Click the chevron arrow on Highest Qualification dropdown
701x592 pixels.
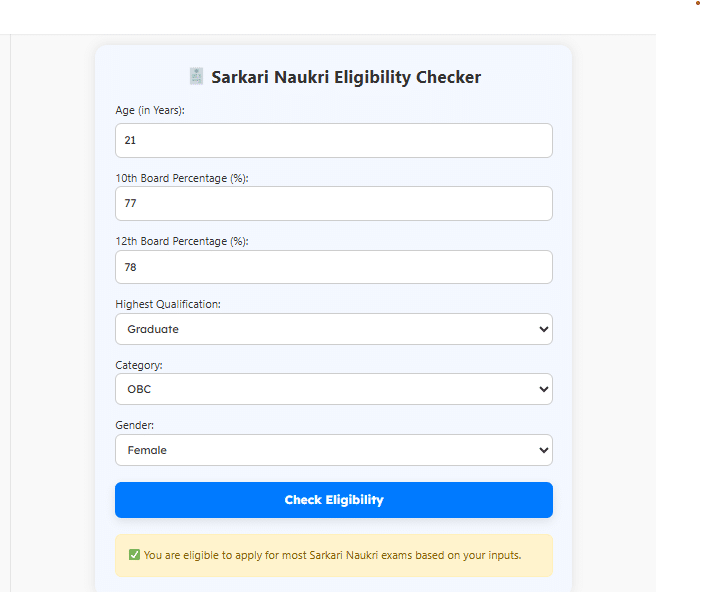(544, 329)
